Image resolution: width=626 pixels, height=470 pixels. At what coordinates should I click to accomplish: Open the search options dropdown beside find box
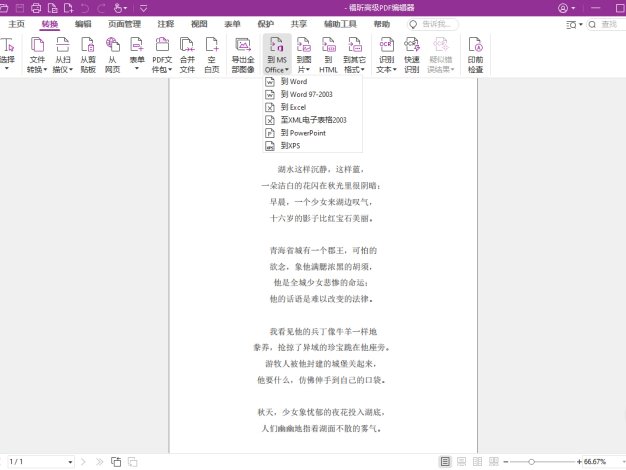[574, 24]
